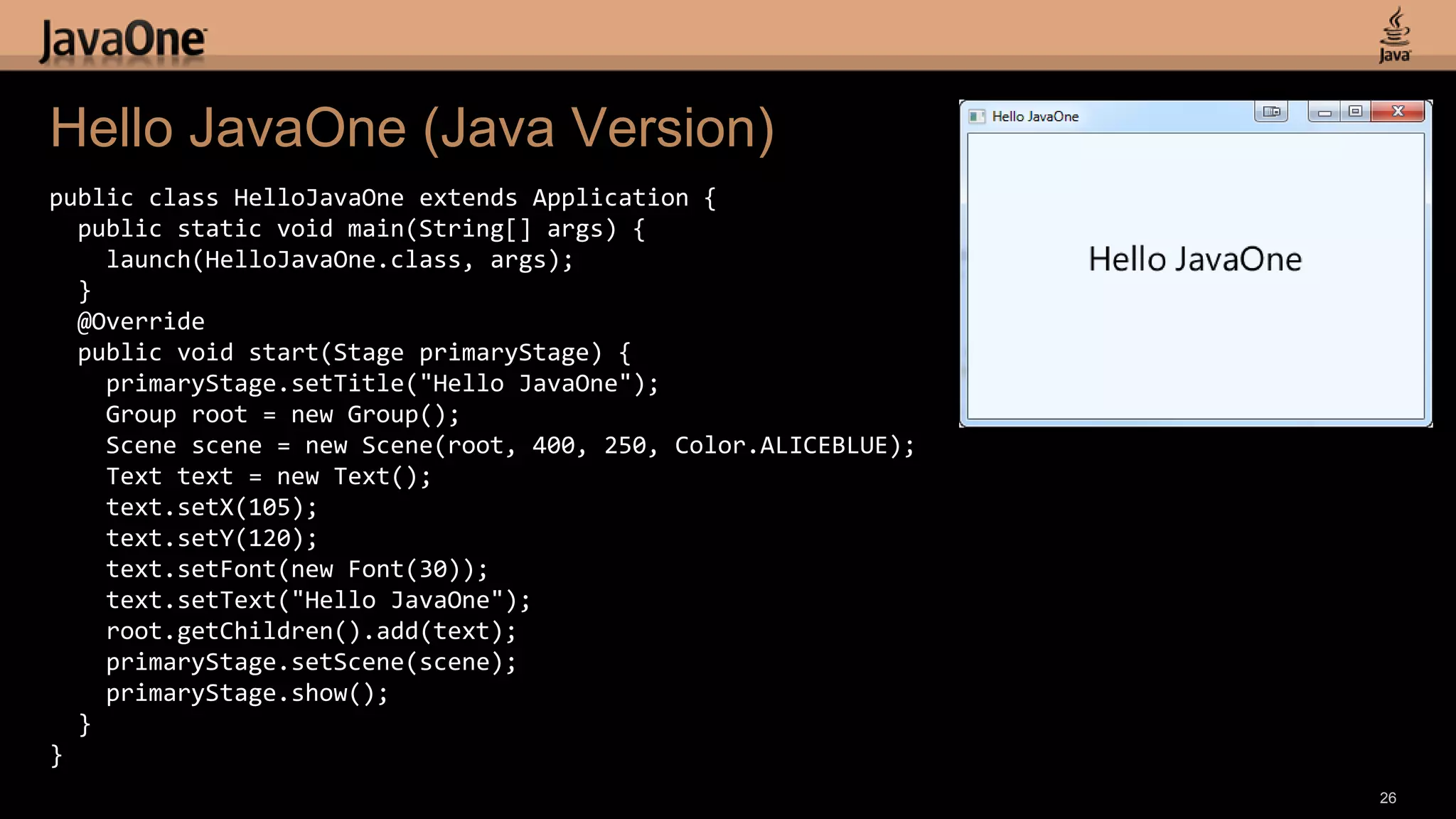Screen dimensions: 1456x819
Task: Click the line primaryStage.show();
Action: 247,693
